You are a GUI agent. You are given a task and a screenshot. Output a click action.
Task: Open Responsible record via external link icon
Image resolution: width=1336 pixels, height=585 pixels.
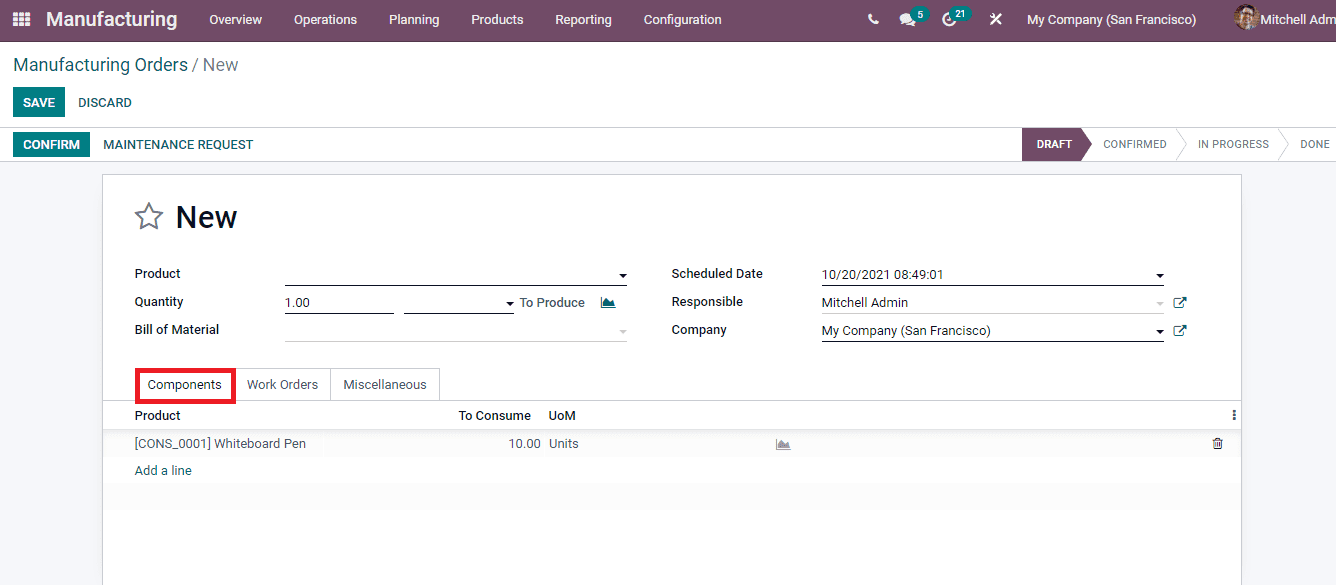1180,301
